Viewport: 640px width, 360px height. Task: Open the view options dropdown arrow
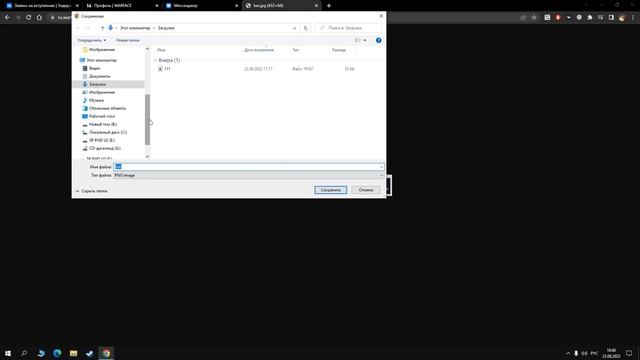click(365, 40)
